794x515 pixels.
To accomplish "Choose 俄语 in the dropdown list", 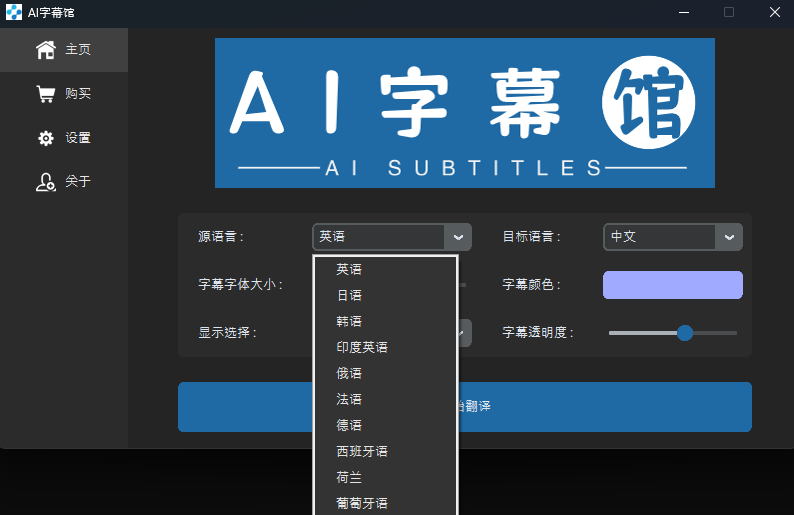I will [x=349, y=373].
